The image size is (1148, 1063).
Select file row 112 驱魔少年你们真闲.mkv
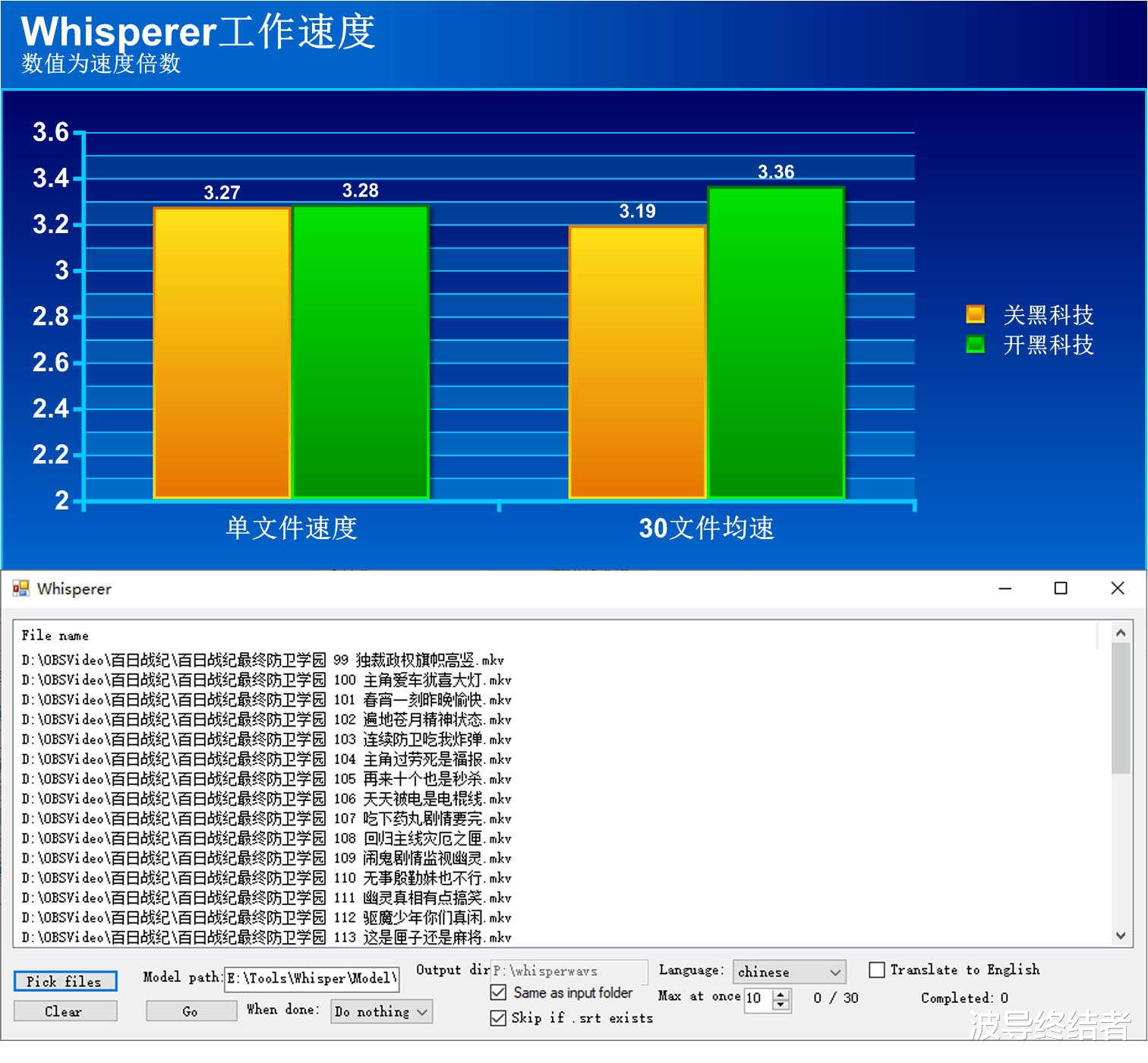click(x=266, y=917)
